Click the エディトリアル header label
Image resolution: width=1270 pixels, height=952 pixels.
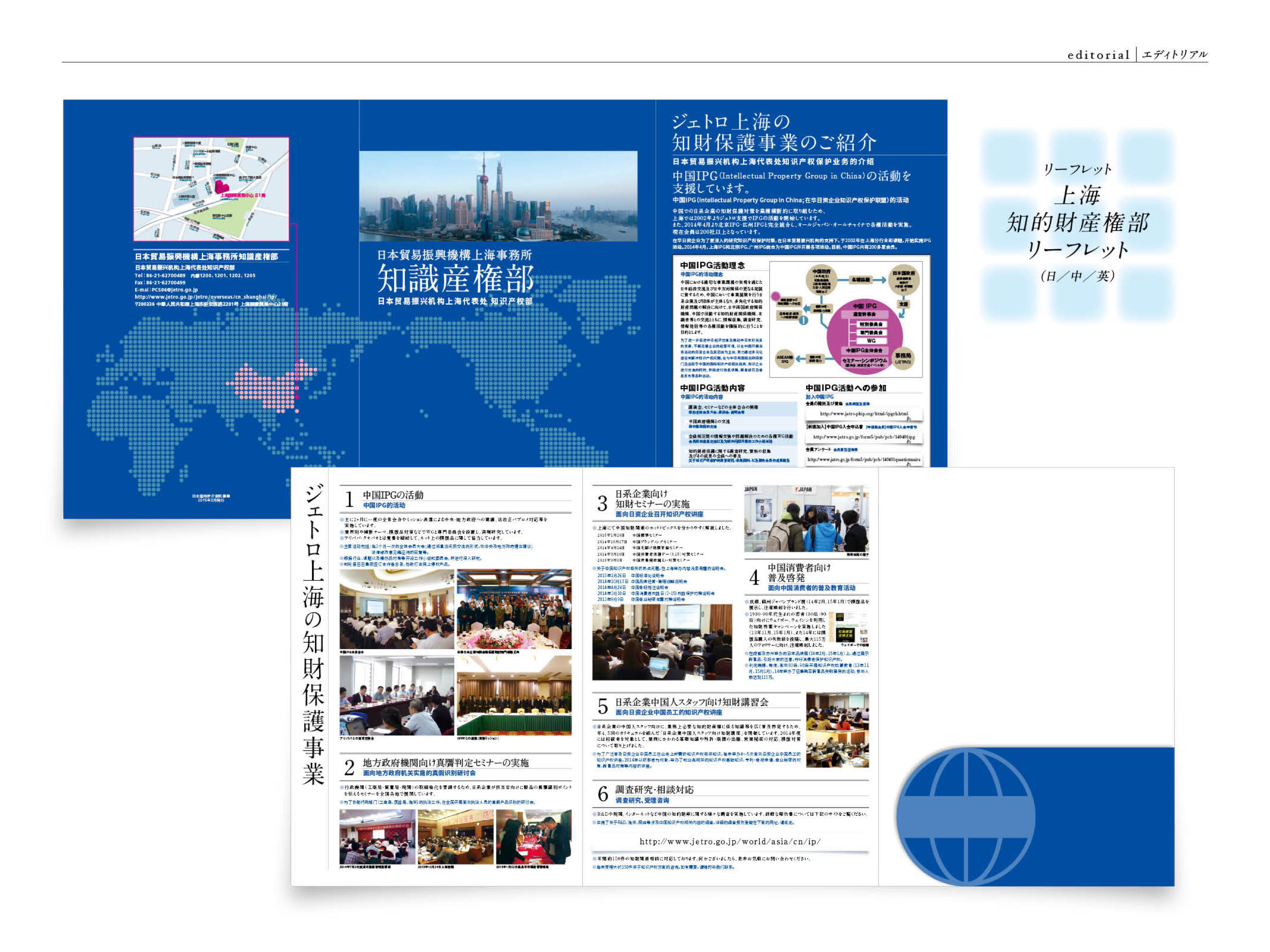pyautogui.click(x=1175, y=55)
